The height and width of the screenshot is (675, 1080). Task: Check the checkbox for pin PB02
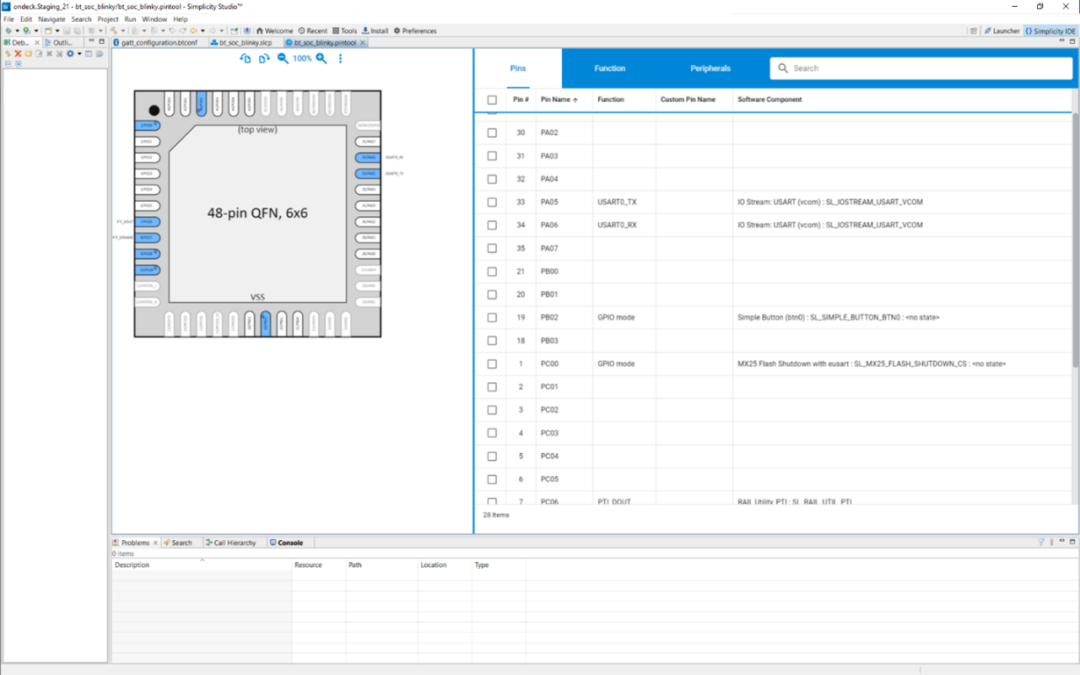(x=491, y=317)
